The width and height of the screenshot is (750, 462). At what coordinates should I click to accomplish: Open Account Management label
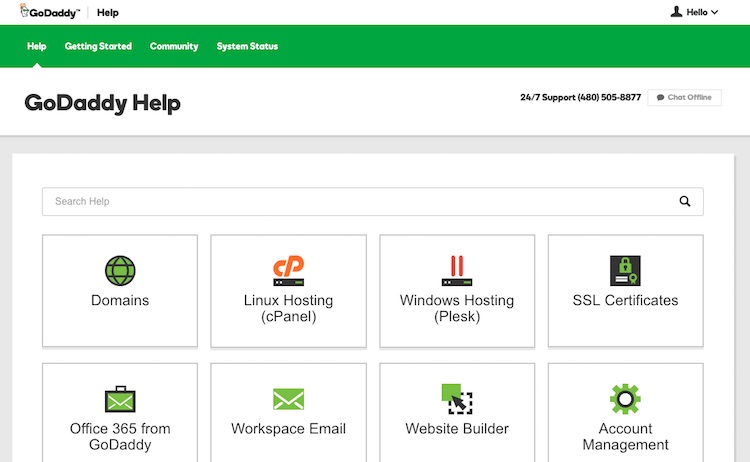coord(625,437)
